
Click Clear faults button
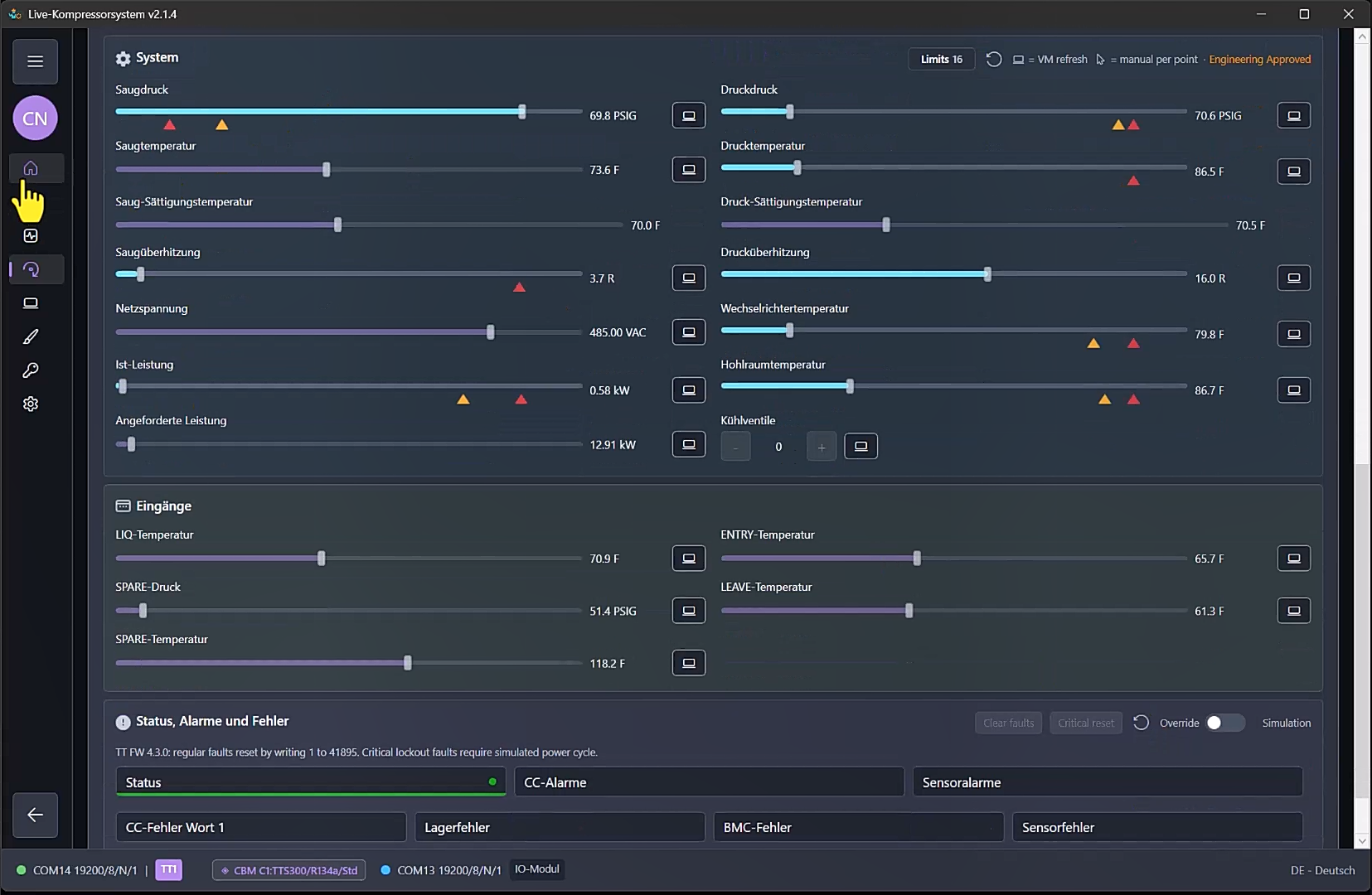pyautogui.click(x=1009, y=723)
